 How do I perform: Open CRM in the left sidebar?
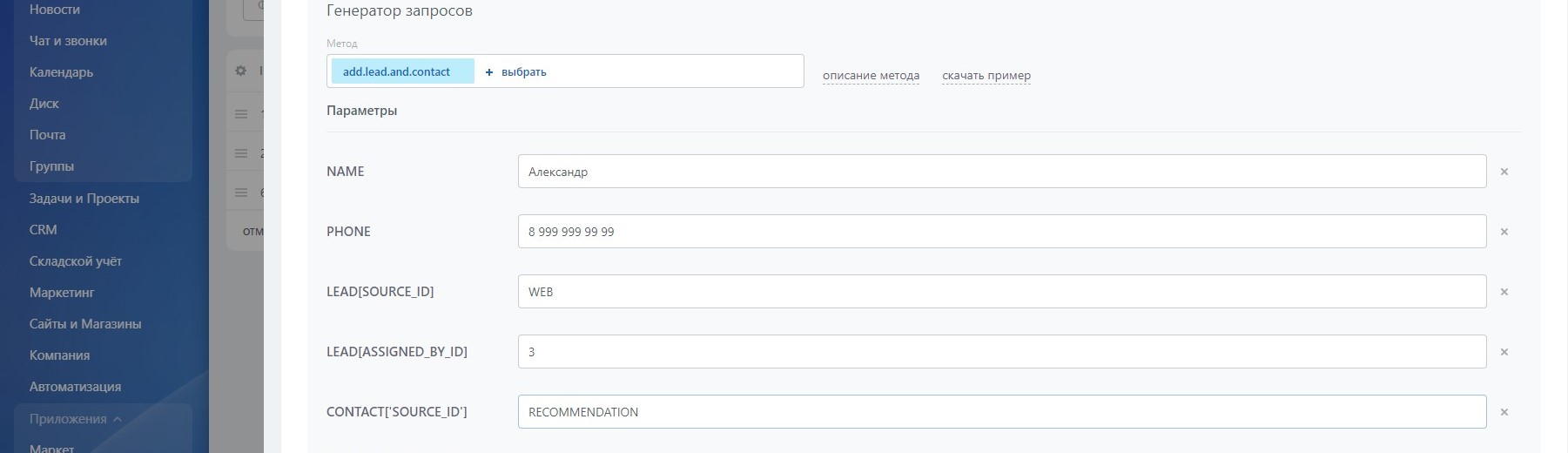point(44,230)
